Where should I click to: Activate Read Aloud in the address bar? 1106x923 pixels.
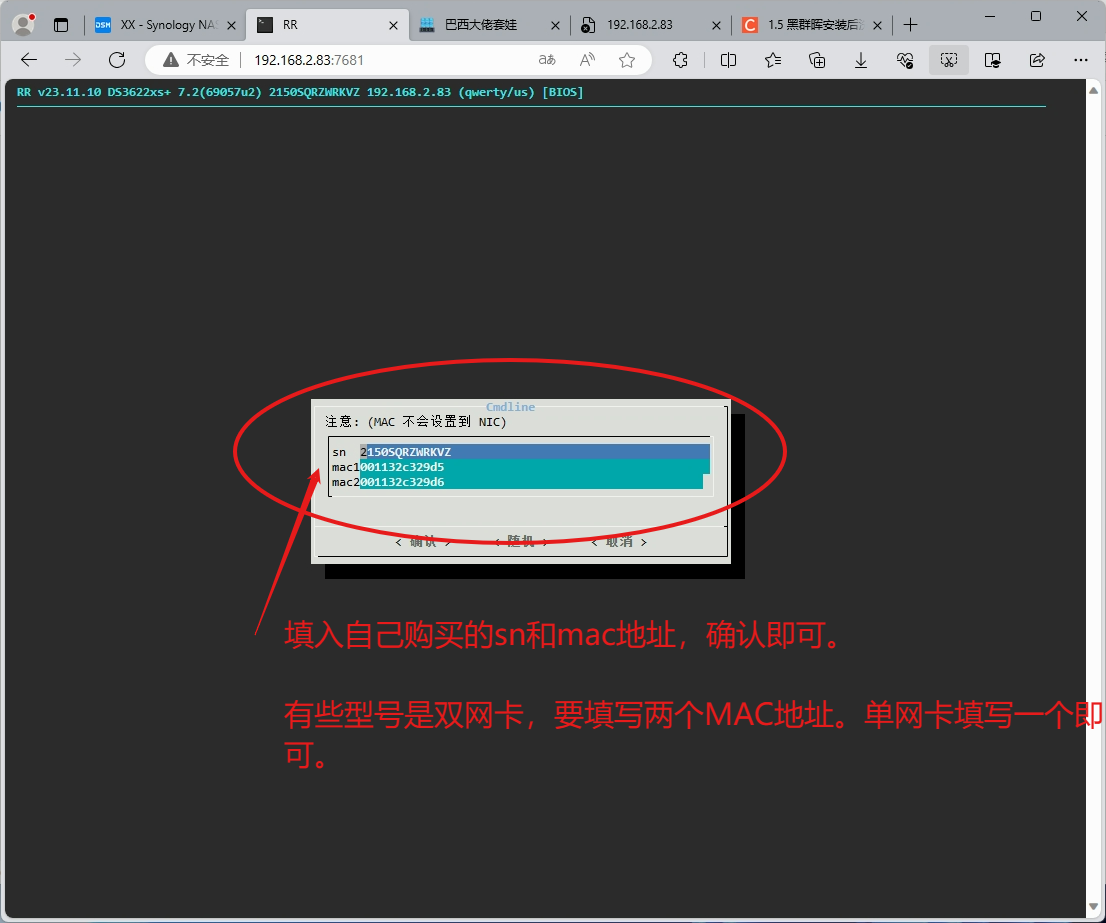click(586, 60)
